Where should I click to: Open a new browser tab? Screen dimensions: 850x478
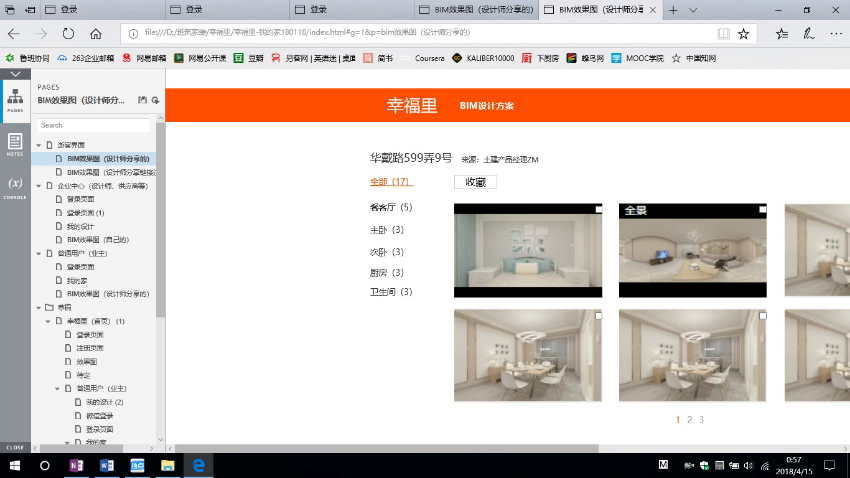click(x=673, y=10)
